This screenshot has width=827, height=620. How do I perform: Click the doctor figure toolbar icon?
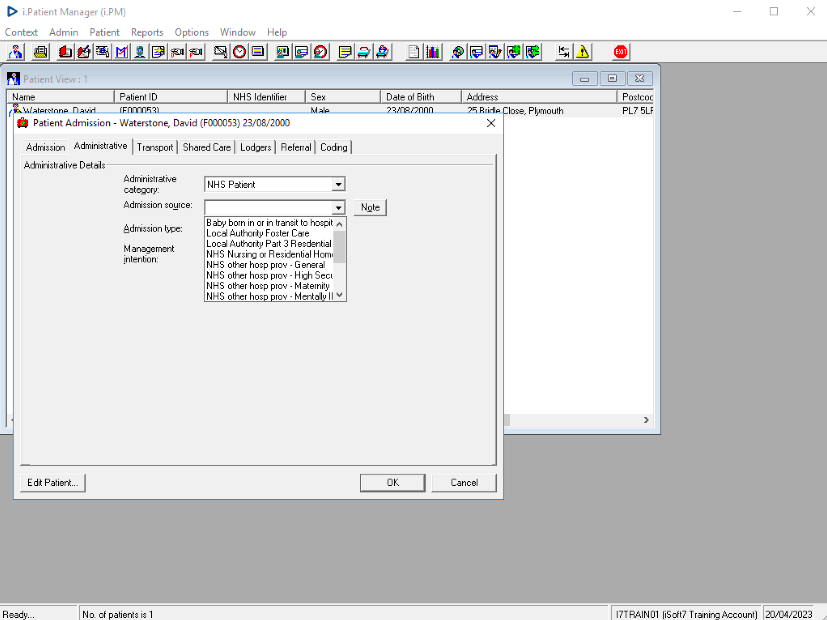(x=16, y=52)
